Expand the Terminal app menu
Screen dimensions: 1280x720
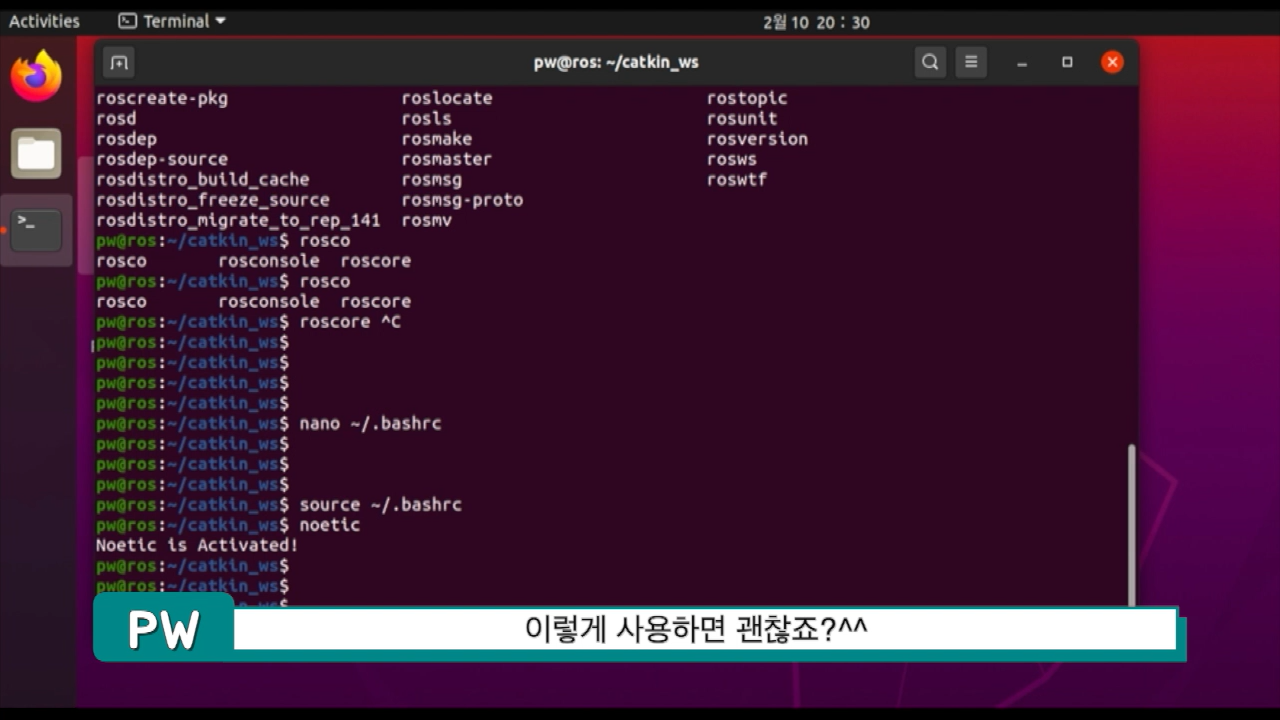(172, 21)
